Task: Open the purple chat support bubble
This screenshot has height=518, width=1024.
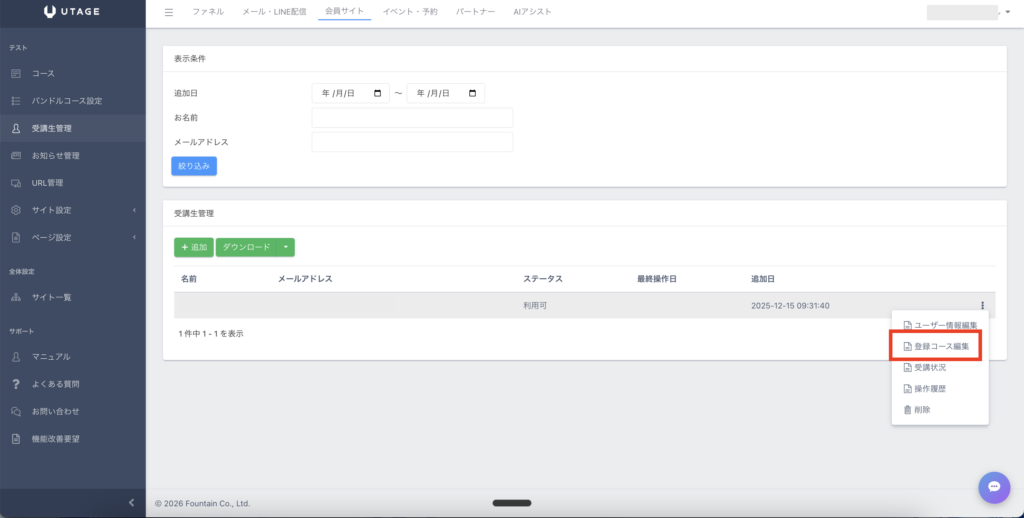Action: pyautogui.click(x=994, y=487)
